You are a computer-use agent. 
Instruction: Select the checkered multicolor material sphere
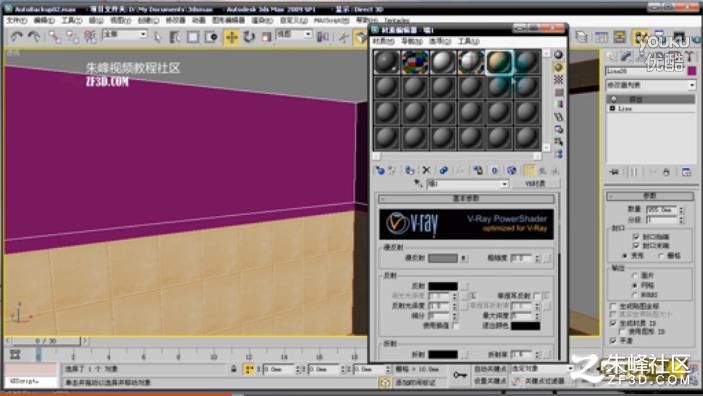(x=414, y=62)
